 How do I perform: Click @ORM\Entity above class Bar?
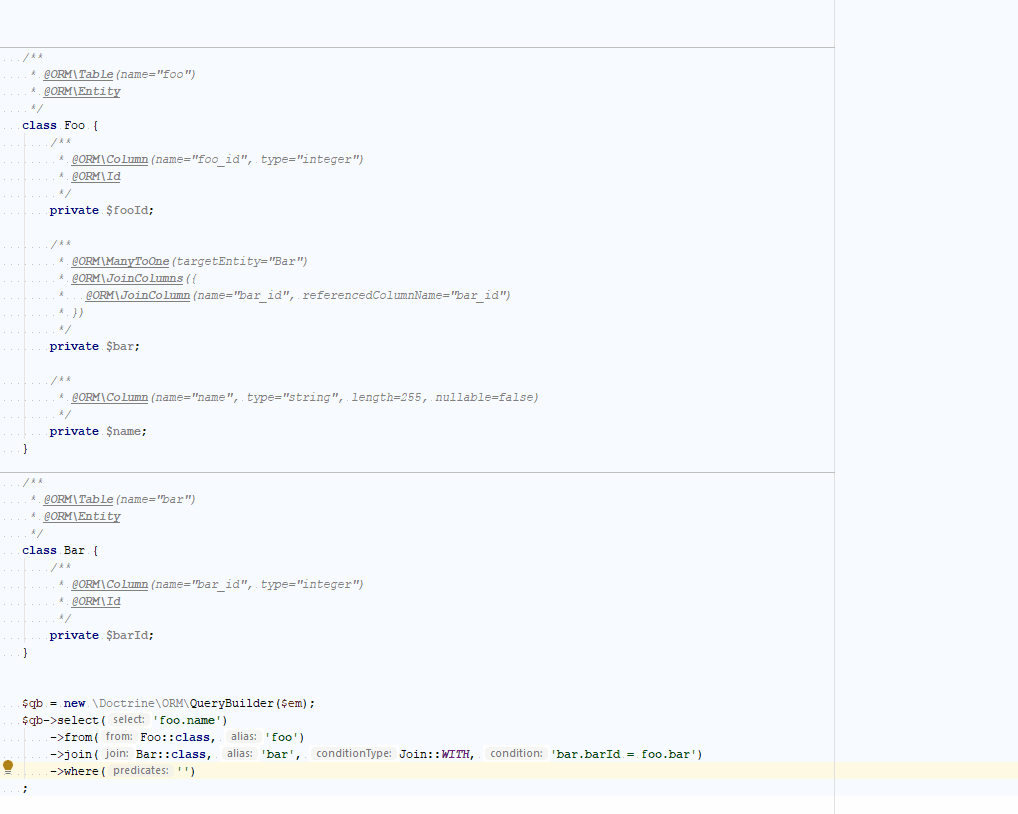tap(82, 517)
